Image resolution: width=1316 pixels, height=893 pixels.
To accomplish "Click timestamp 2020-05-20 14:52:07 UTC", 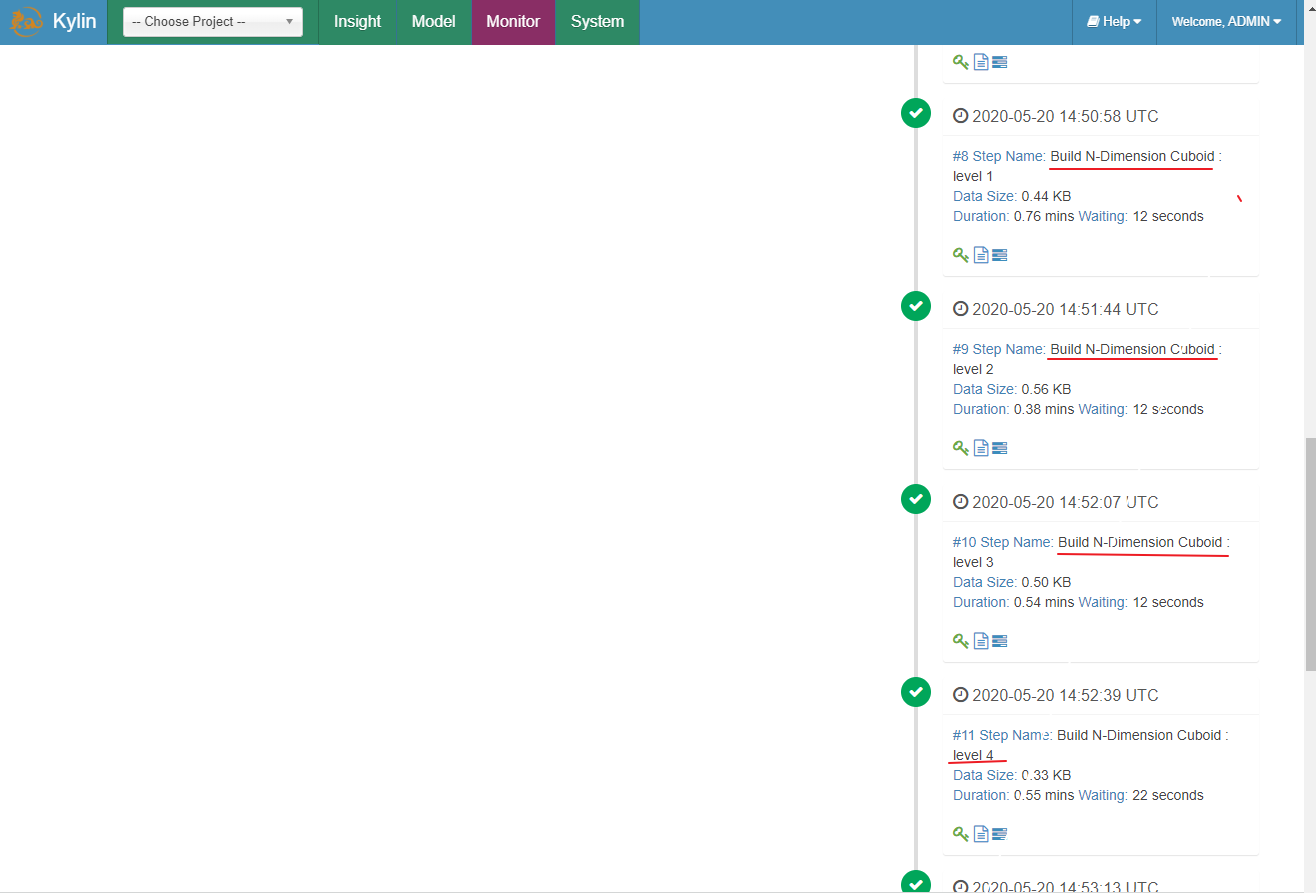I will coord(1065,502).
